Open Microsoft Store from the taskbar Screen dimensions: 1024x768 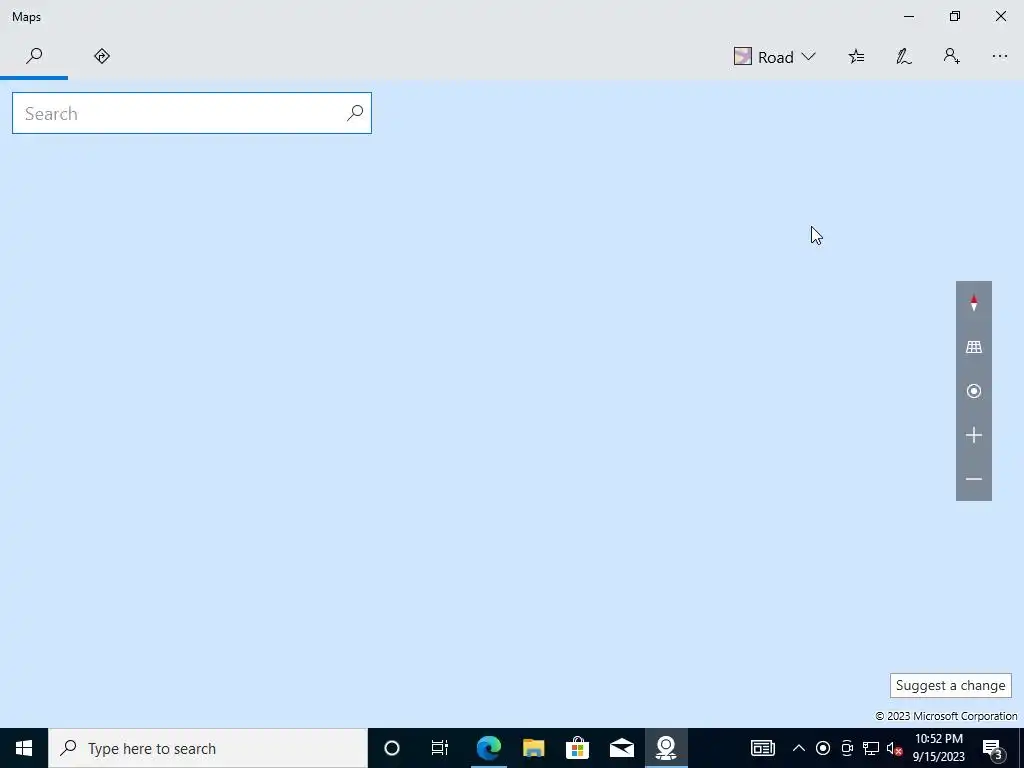[x=577, y=748]
